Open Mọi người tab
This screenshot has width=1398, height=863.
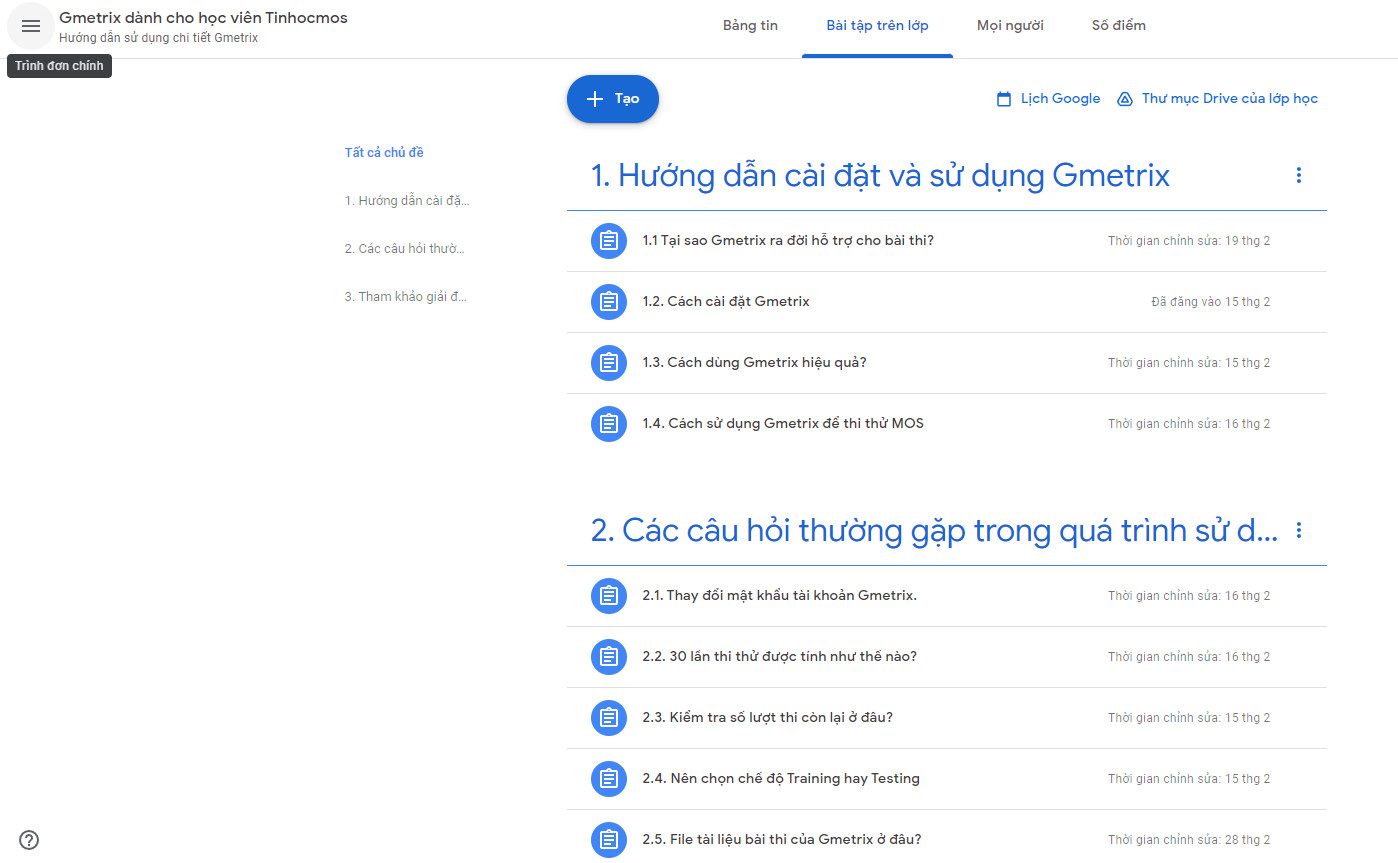pos(1010,26)
